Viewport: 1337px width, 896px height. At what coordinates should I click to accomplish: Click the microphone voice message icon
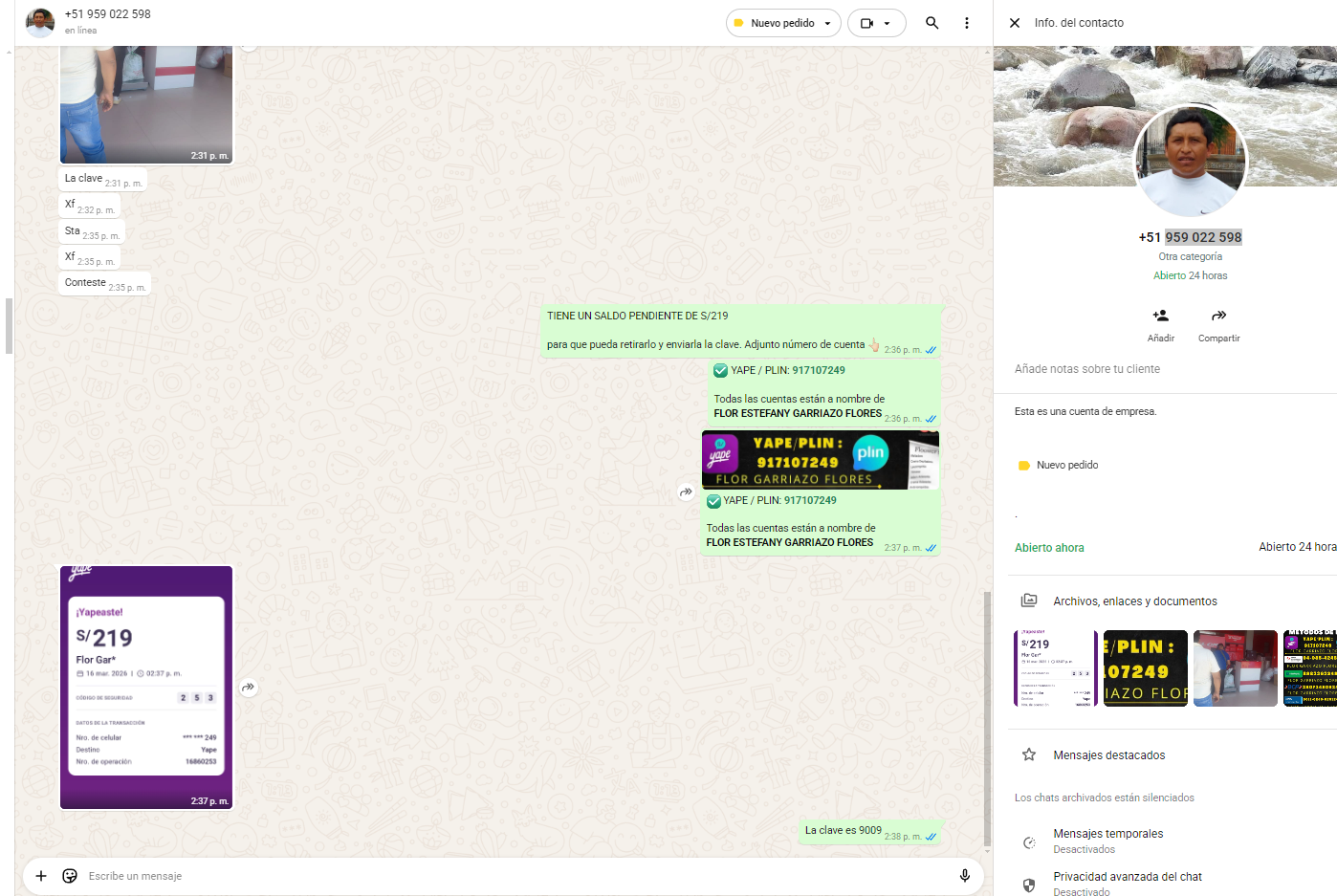point(964,876)
